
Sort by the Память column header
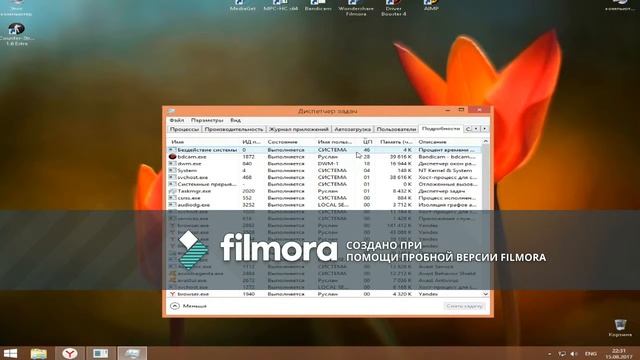point(396,142)
